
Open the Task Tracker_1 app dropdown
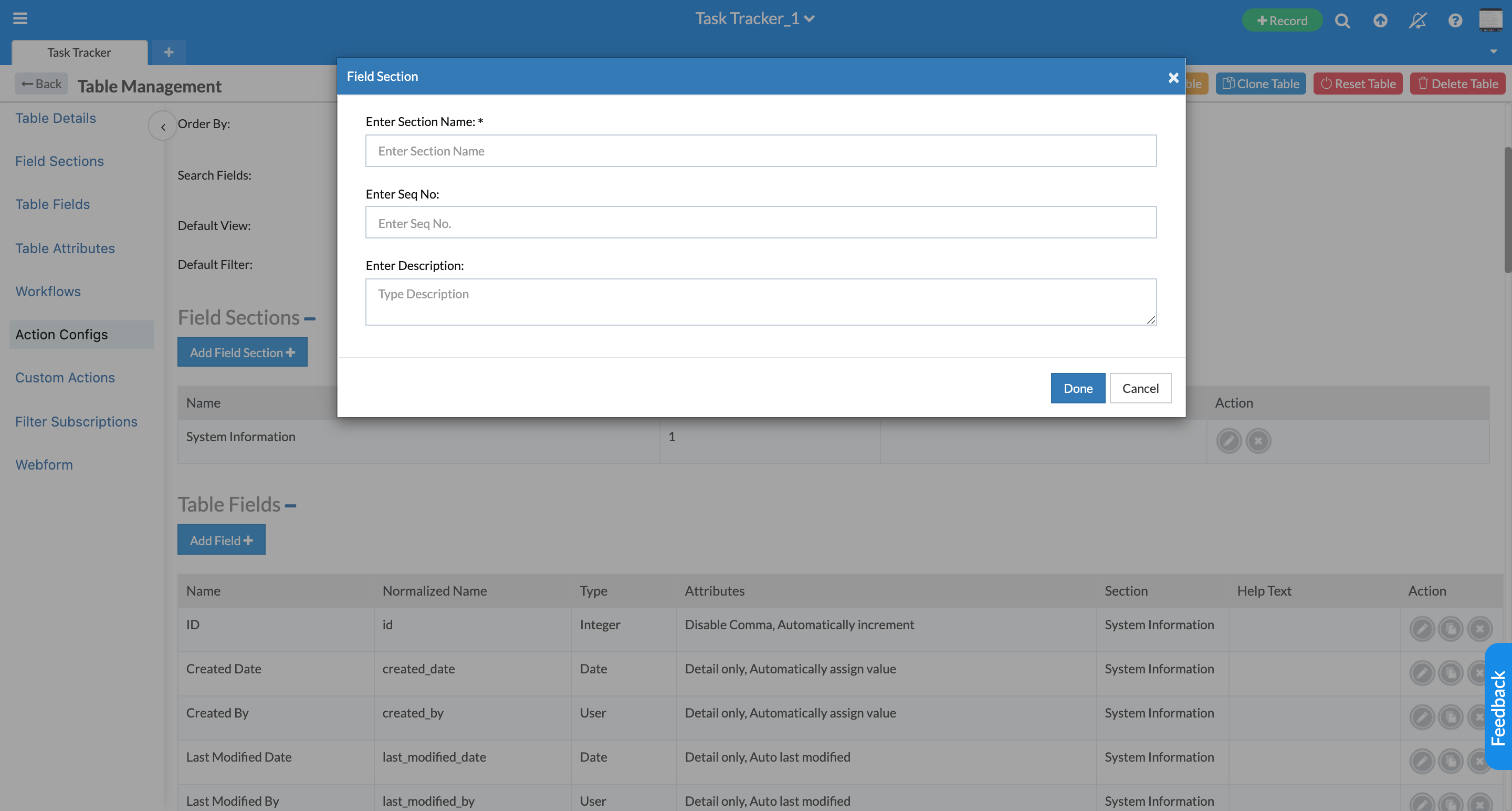tap(755, 18)
